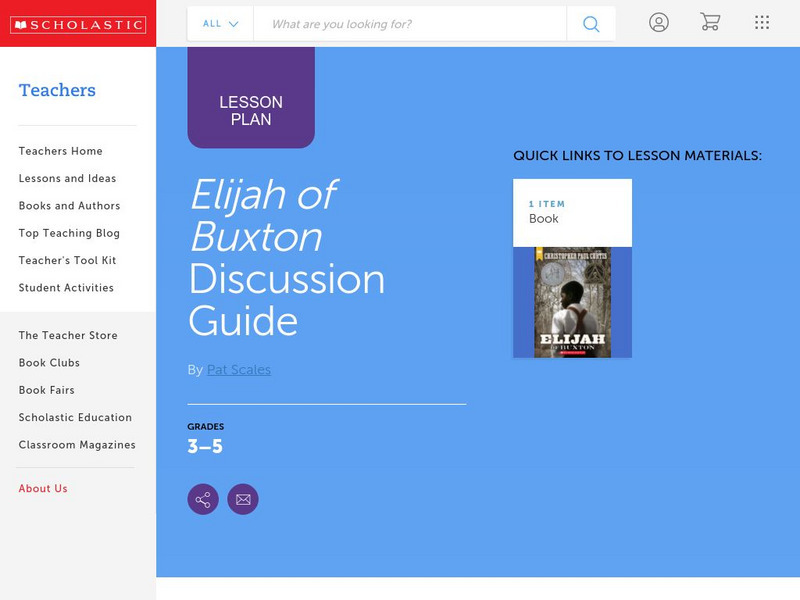Image resolution: width=800 pixels, height=600 pixels.
Task: Click the search magnifier icon
Action: click(590, 22)
